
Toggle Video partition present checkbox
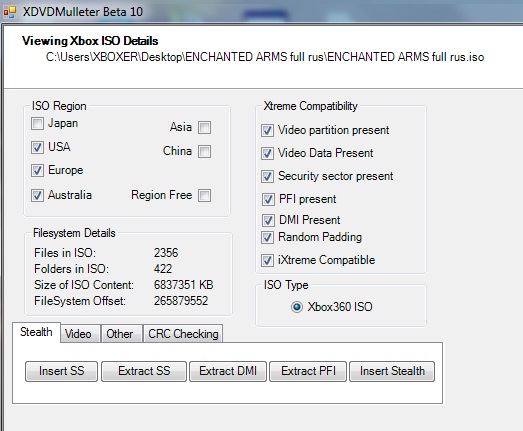pyautogui.click(x=267, y=130)
